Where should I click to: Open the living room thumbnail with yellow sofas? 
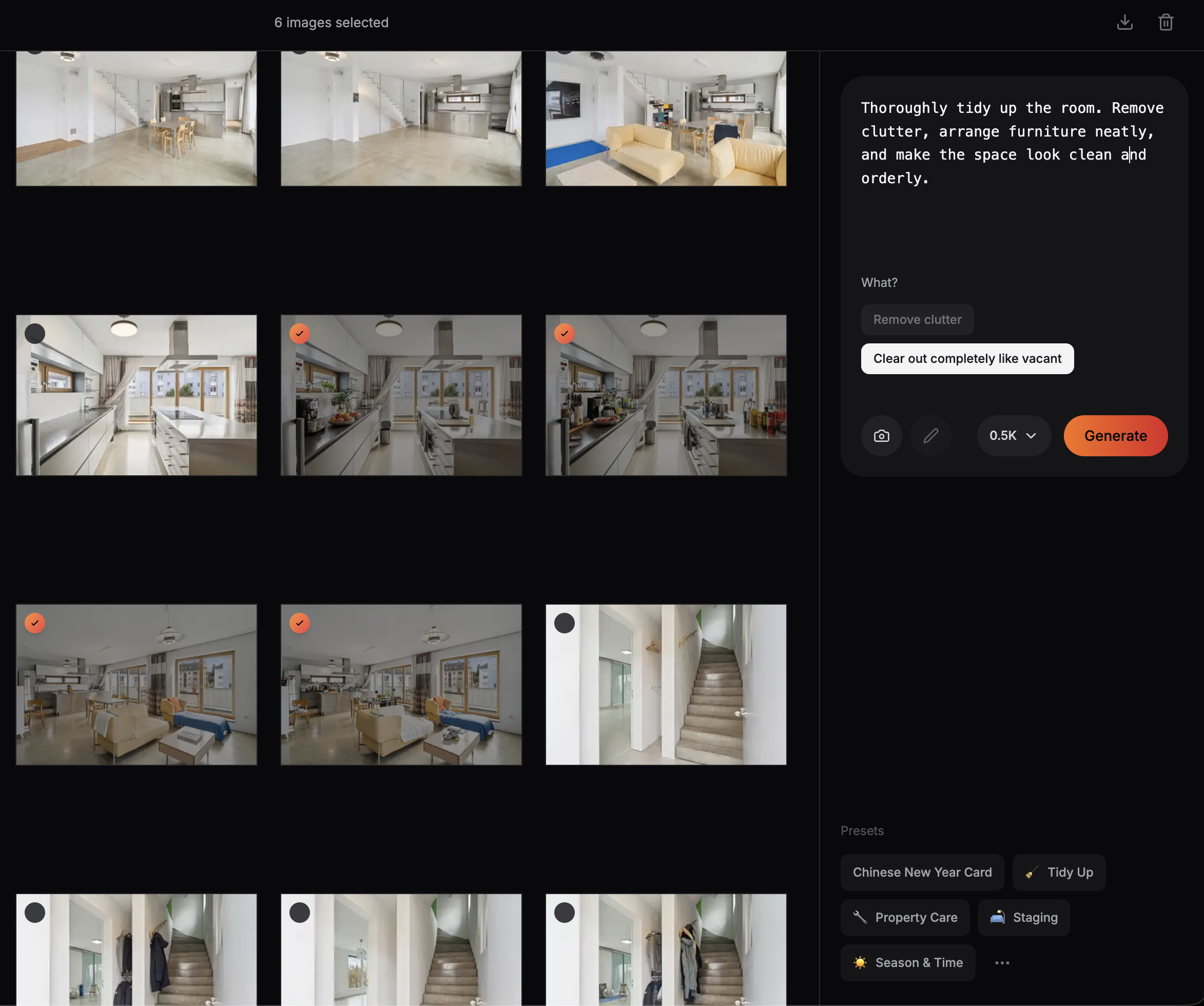click(x=666, y=119)
